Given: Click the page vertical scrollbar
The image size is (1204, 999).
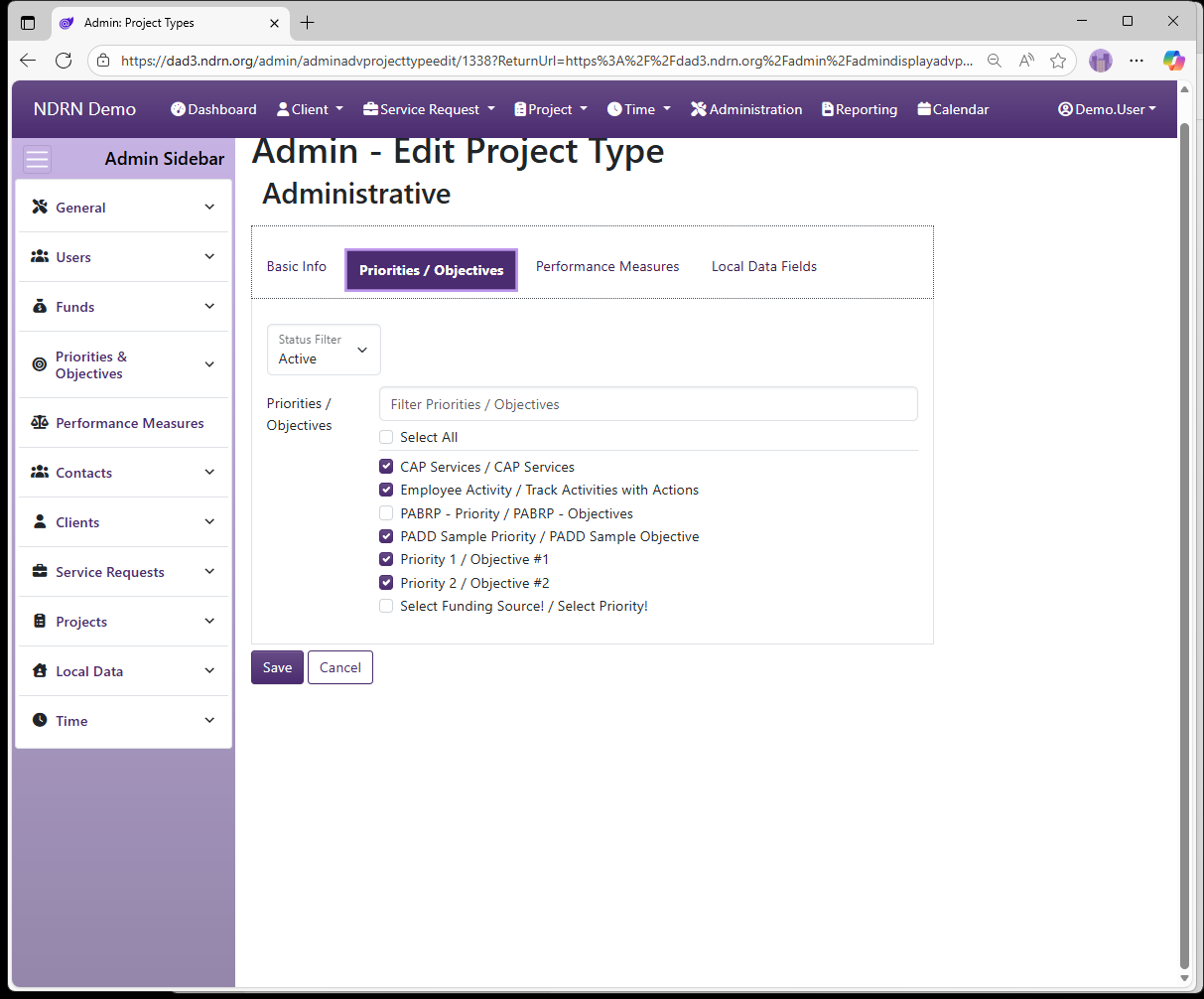Looking at the screenshot, I should click(x=1183, y=546).
